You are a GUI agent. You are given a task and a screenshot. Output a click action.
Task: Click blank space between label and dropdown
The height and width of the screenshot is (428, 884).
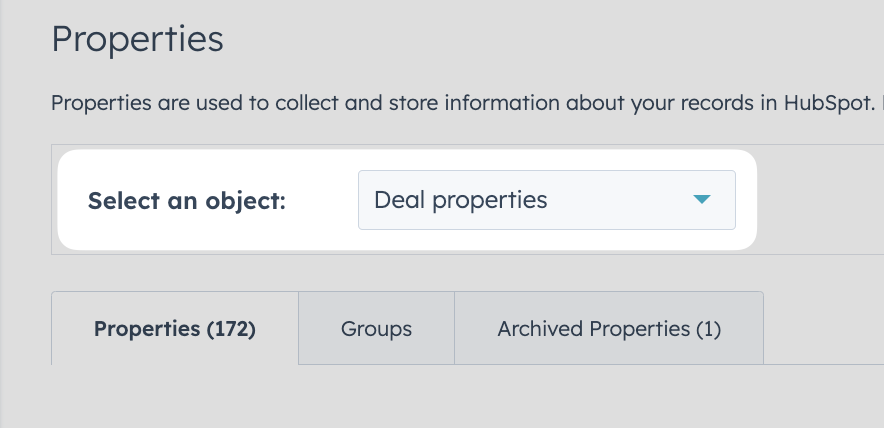(x=322, y=201)
